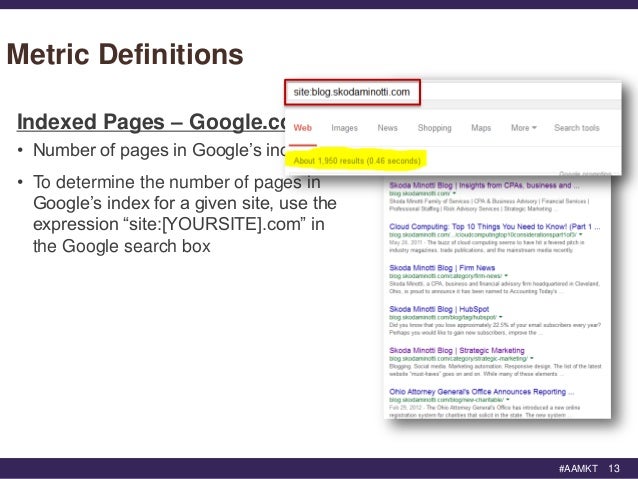
Task: Click the #AAMKT hashtag in footer
Action: coord(578,468)
